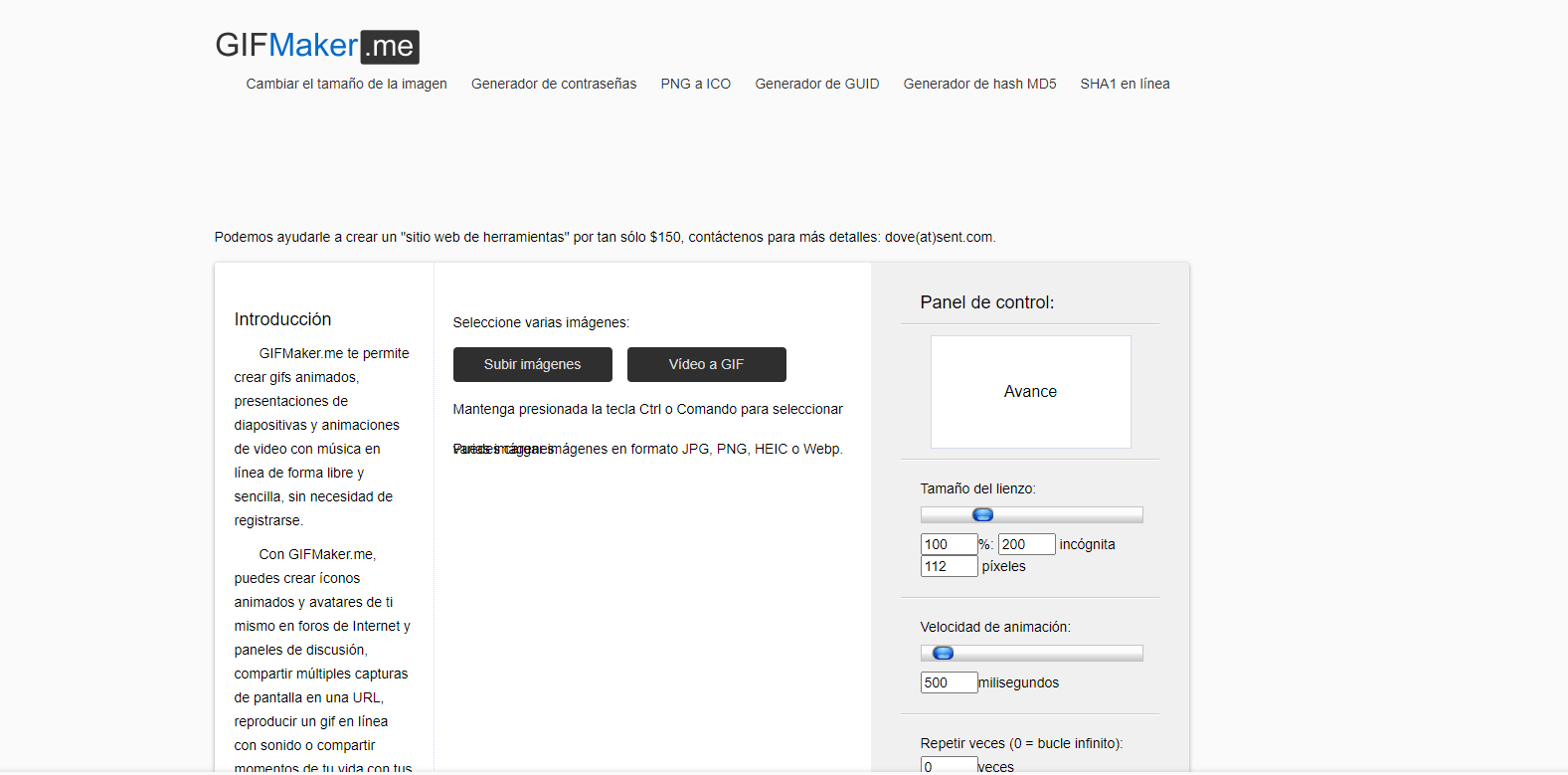This screenshot has width=1568, height=775.
Task: Click the dove(at)sent.com contact text
Action: pyautogui.click(x=940, y=237)
